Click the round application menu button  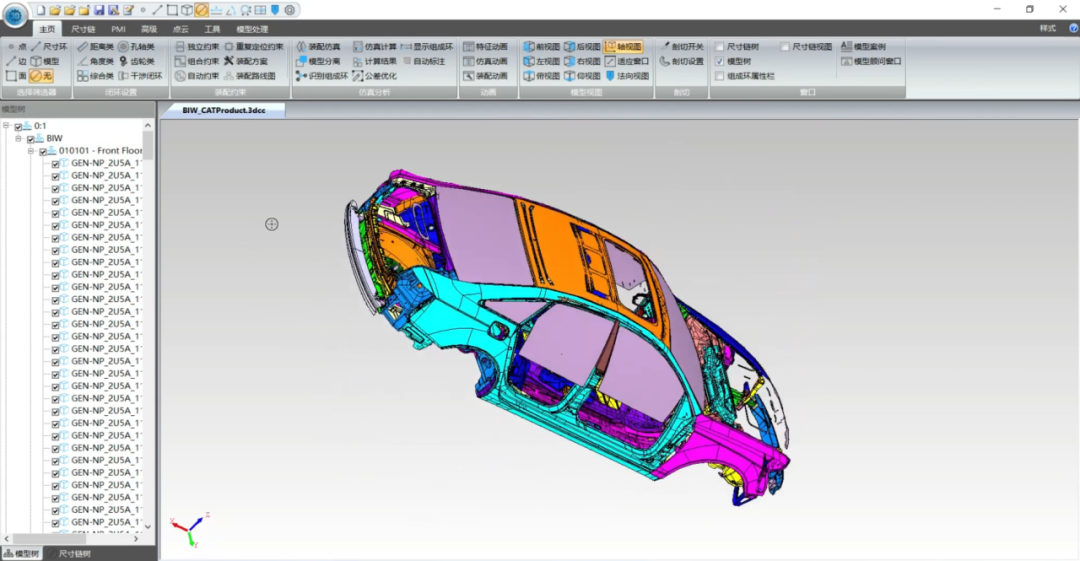click(x=14, y=14)
